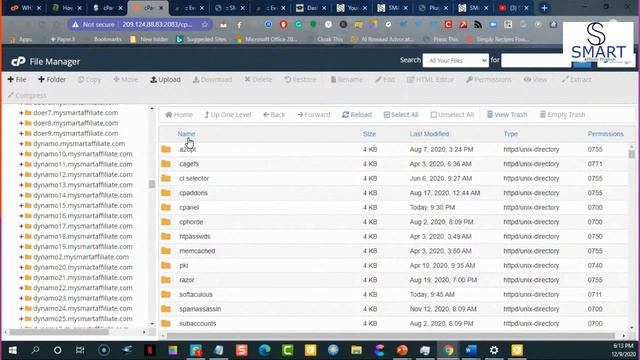Click the Extract toolbar button
This screenshot has height=360, width=640.
pyautogui.click(x=576, y=80)
